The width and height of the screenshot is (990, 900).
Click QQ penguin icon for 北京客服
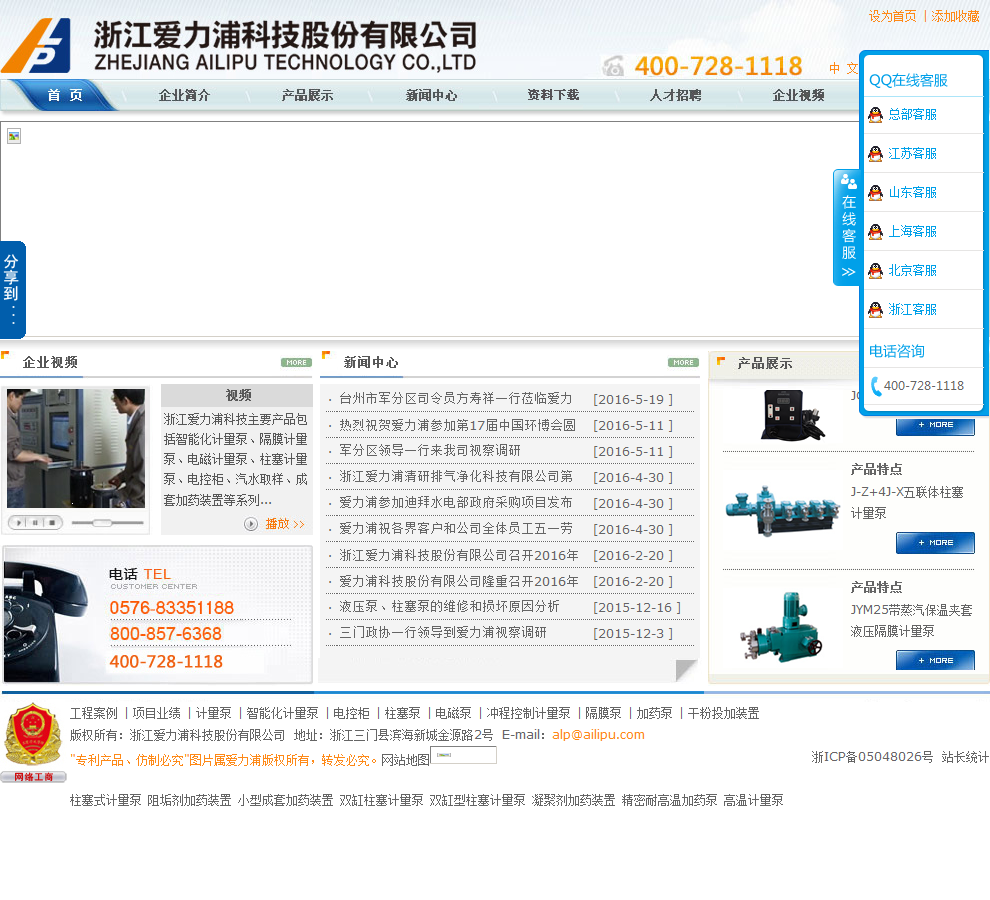pyautogui.click(x=875, y=271)
